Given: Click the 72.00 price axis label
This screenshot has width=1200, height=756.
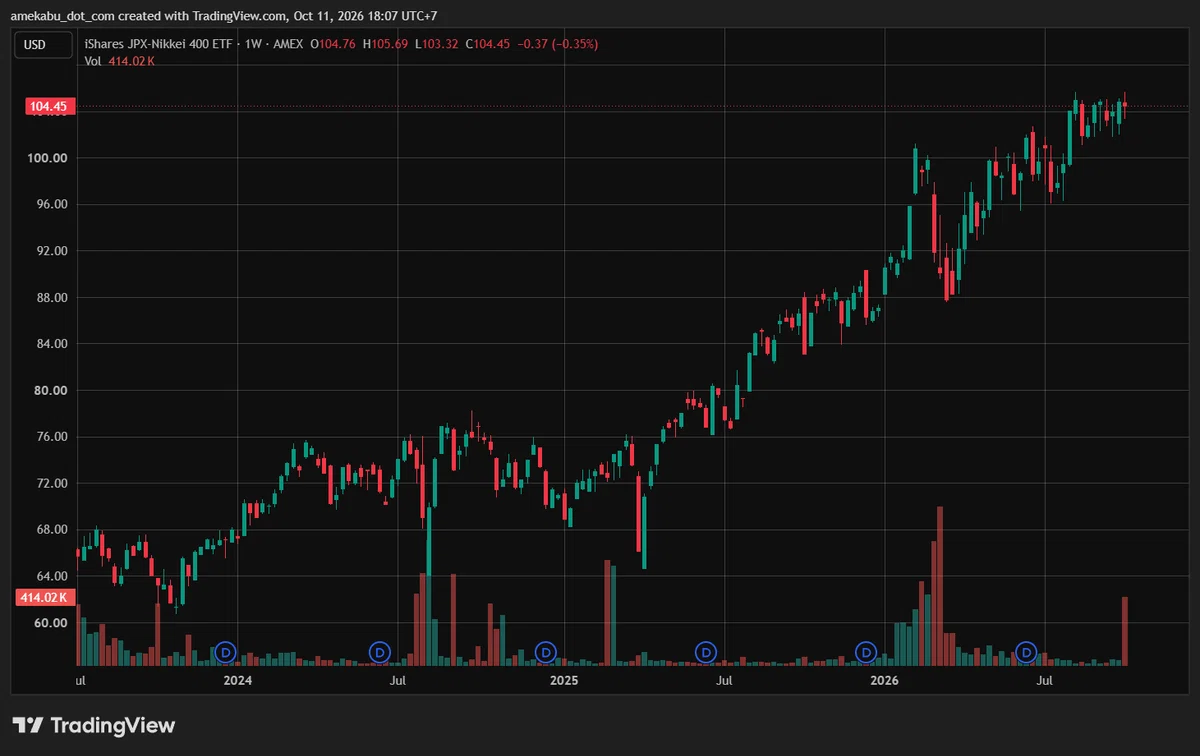Looking at the screenshot, I should [x=51, y=483].
